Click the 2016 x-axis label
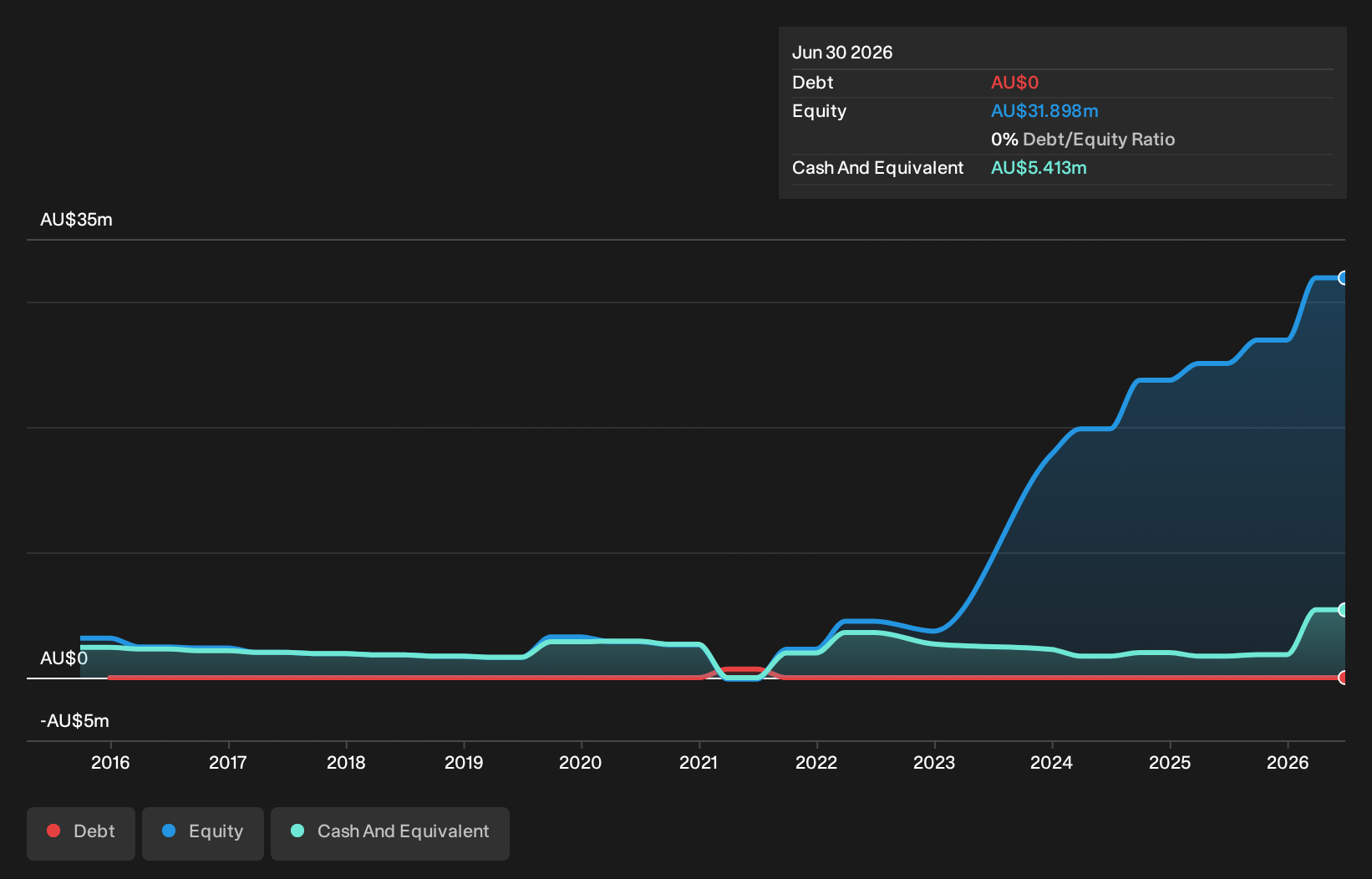The image size is (1372, 879). pyautogui.click(x=110, y=762)
